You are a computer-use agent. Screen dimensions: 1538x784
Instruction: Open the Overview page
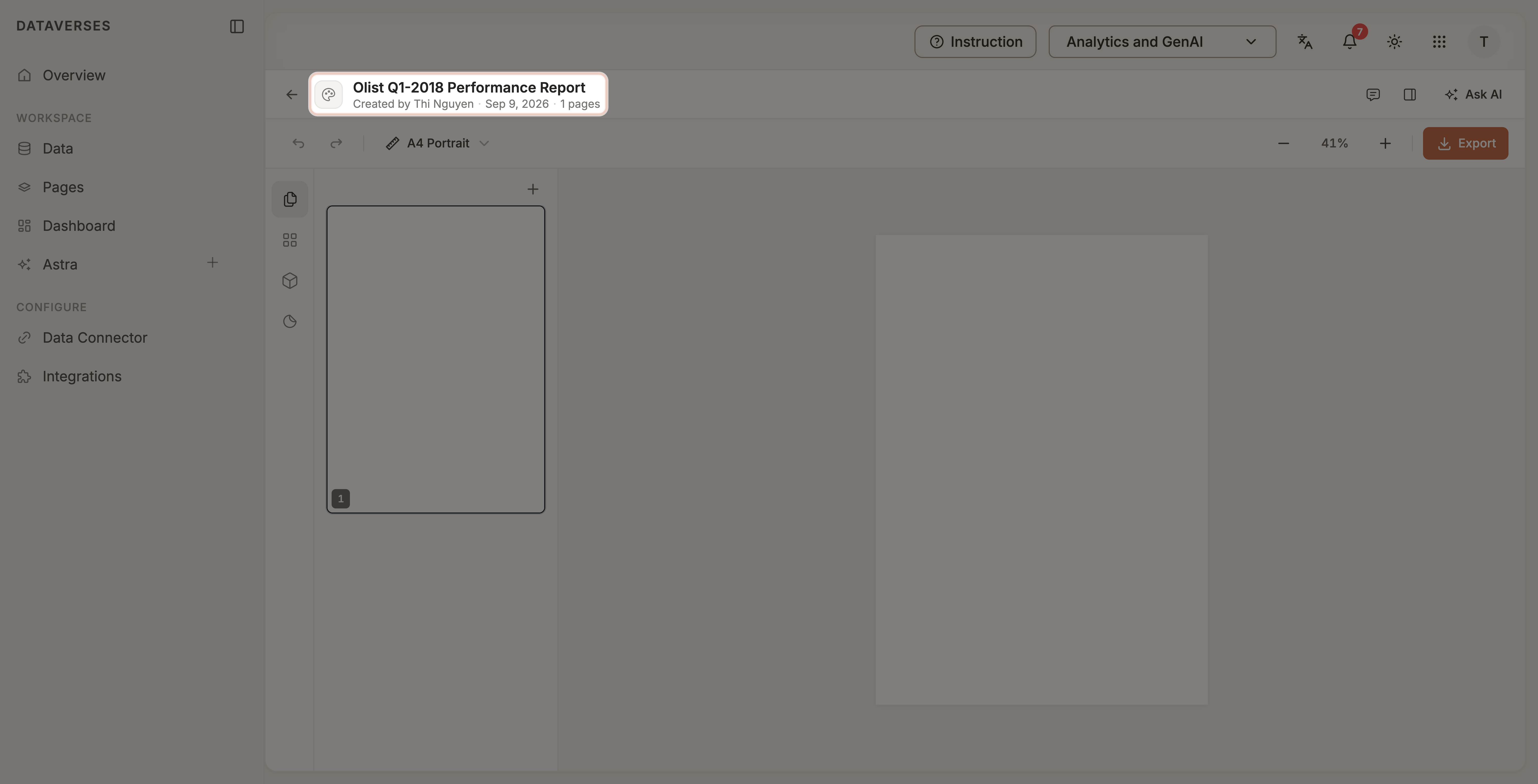[73, 75]
